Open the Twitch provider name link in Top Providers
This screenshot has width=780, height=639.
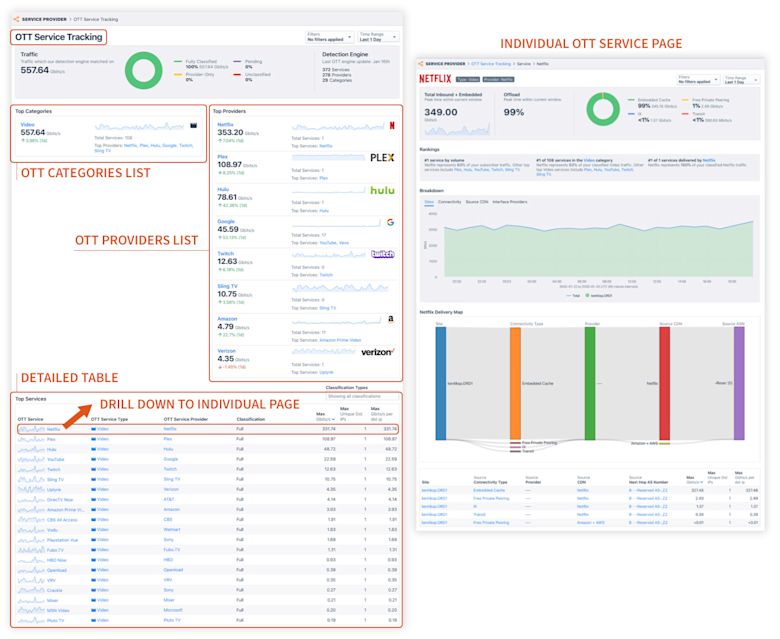(x=225, y=254)
